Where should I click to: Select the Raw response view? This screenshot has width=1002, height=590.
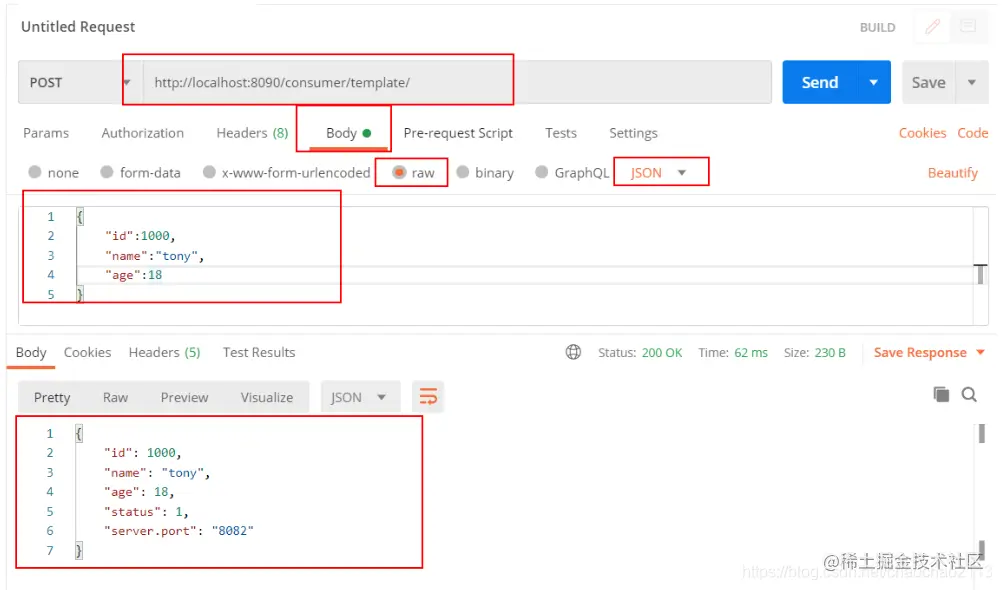(115, 397)
